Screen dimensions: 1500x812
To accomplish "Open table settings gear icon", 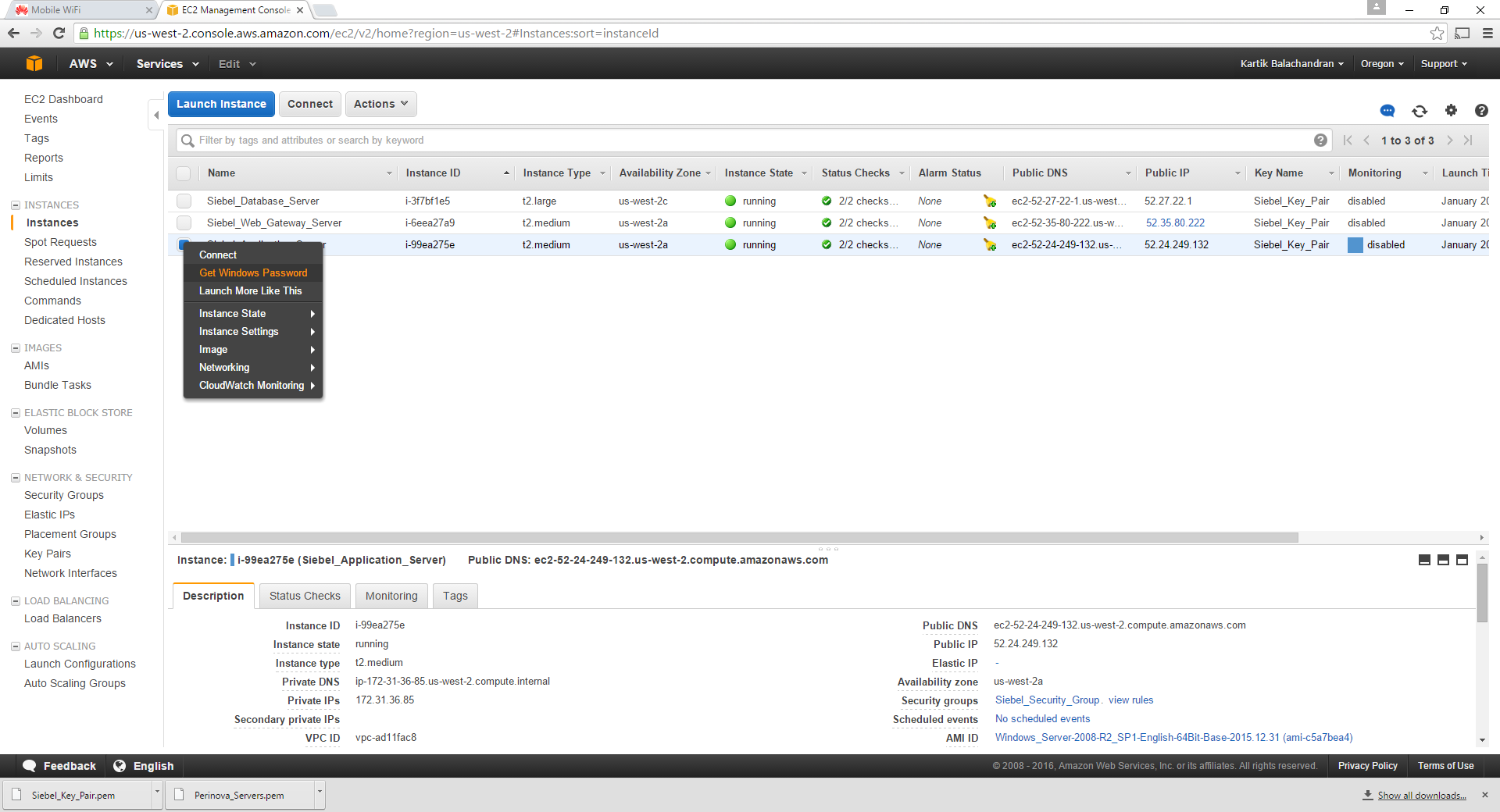I will click(1451, 110).
